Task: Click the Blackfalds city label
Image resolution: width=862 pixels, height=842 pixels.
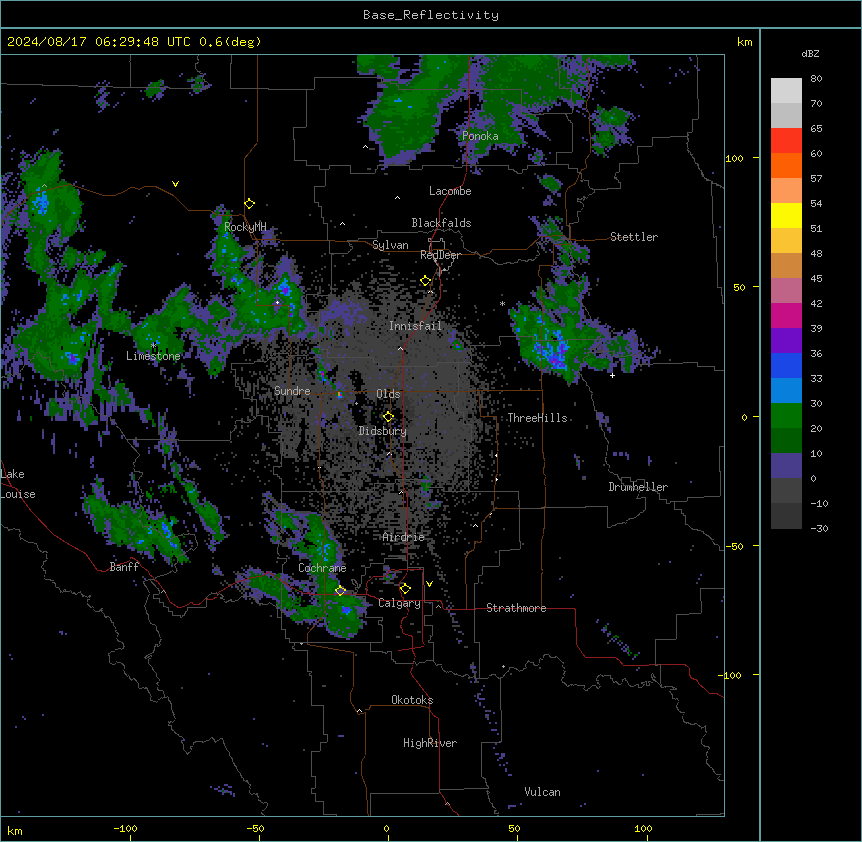Action: (x=441, y=223)
